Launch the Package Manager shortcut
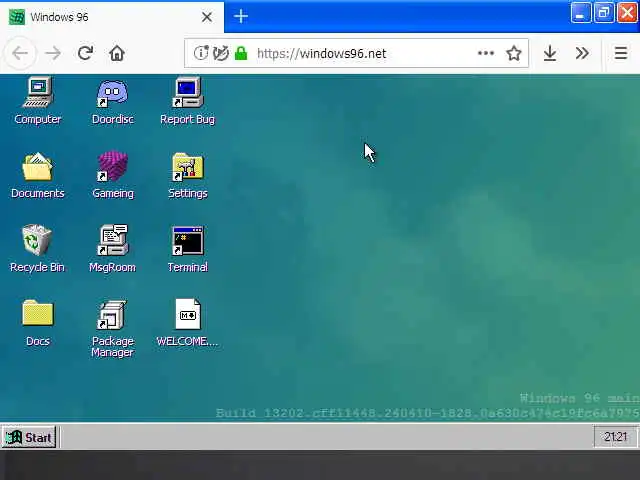 click(x=113, y=329)
